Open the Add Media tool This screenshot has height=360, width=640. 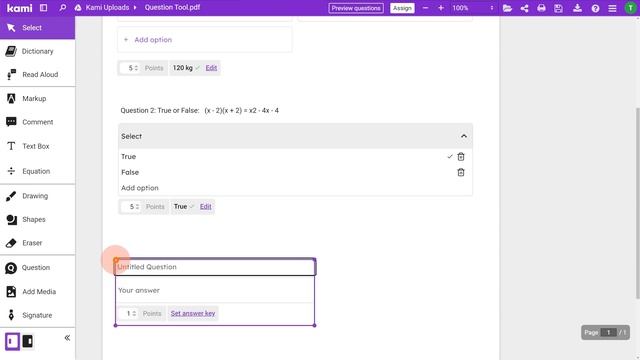coord(38,291)
